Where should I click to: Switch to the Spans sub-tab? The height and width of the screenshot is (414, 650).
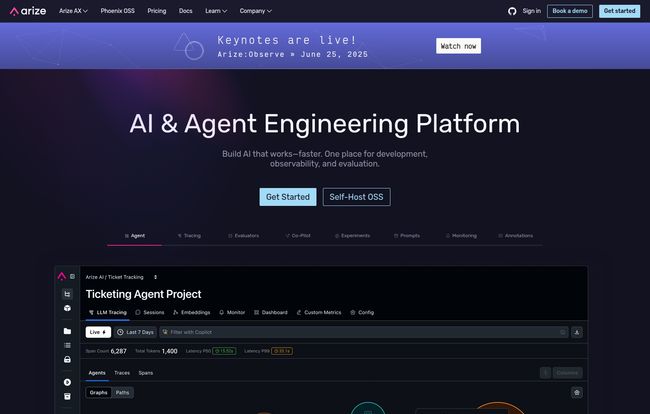tap(146, 373)
